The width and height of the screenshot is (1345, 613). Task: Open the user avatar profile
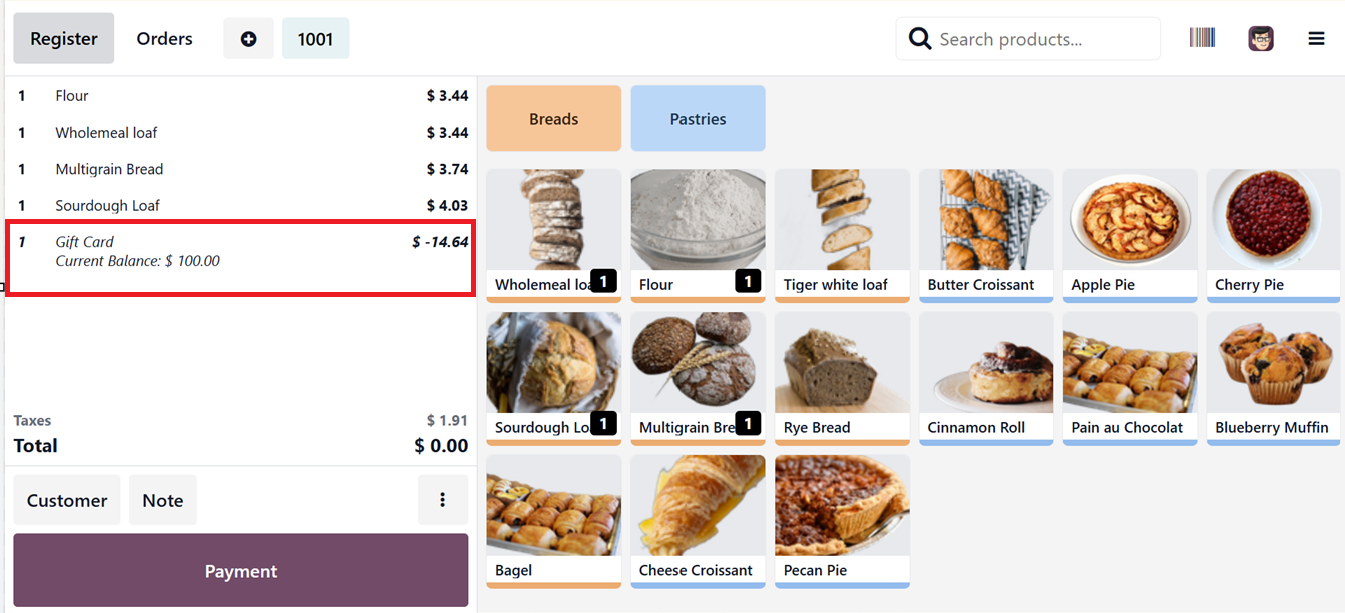click(1261, 39)
